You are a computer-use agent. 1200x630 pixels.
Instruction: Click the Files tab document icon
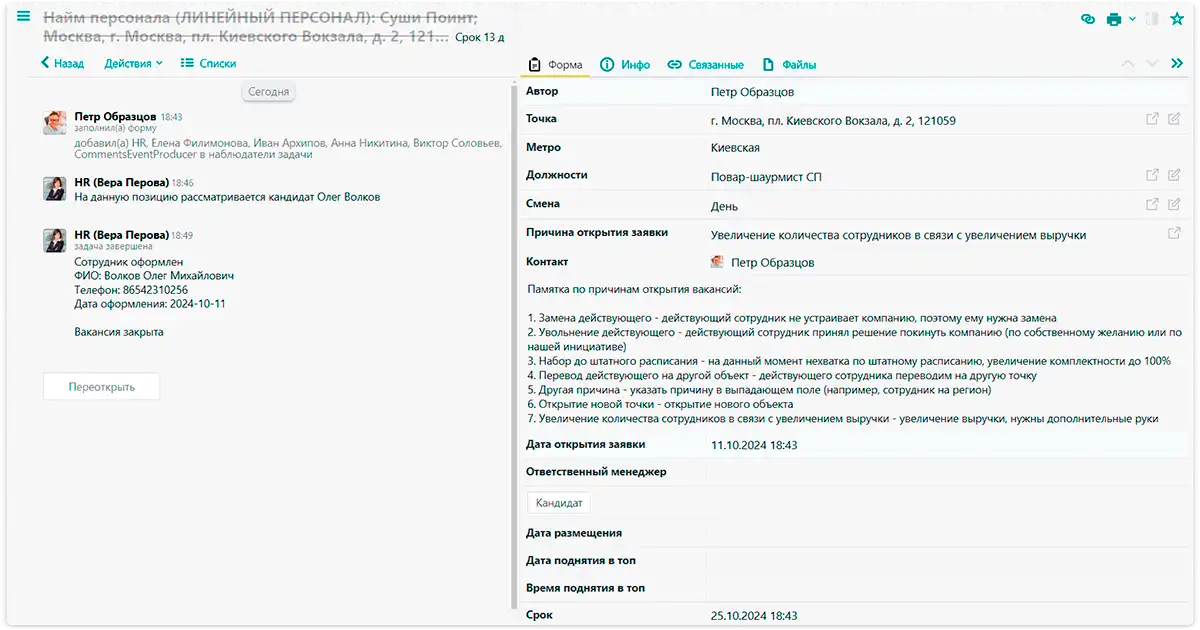[x=768, y=65]
